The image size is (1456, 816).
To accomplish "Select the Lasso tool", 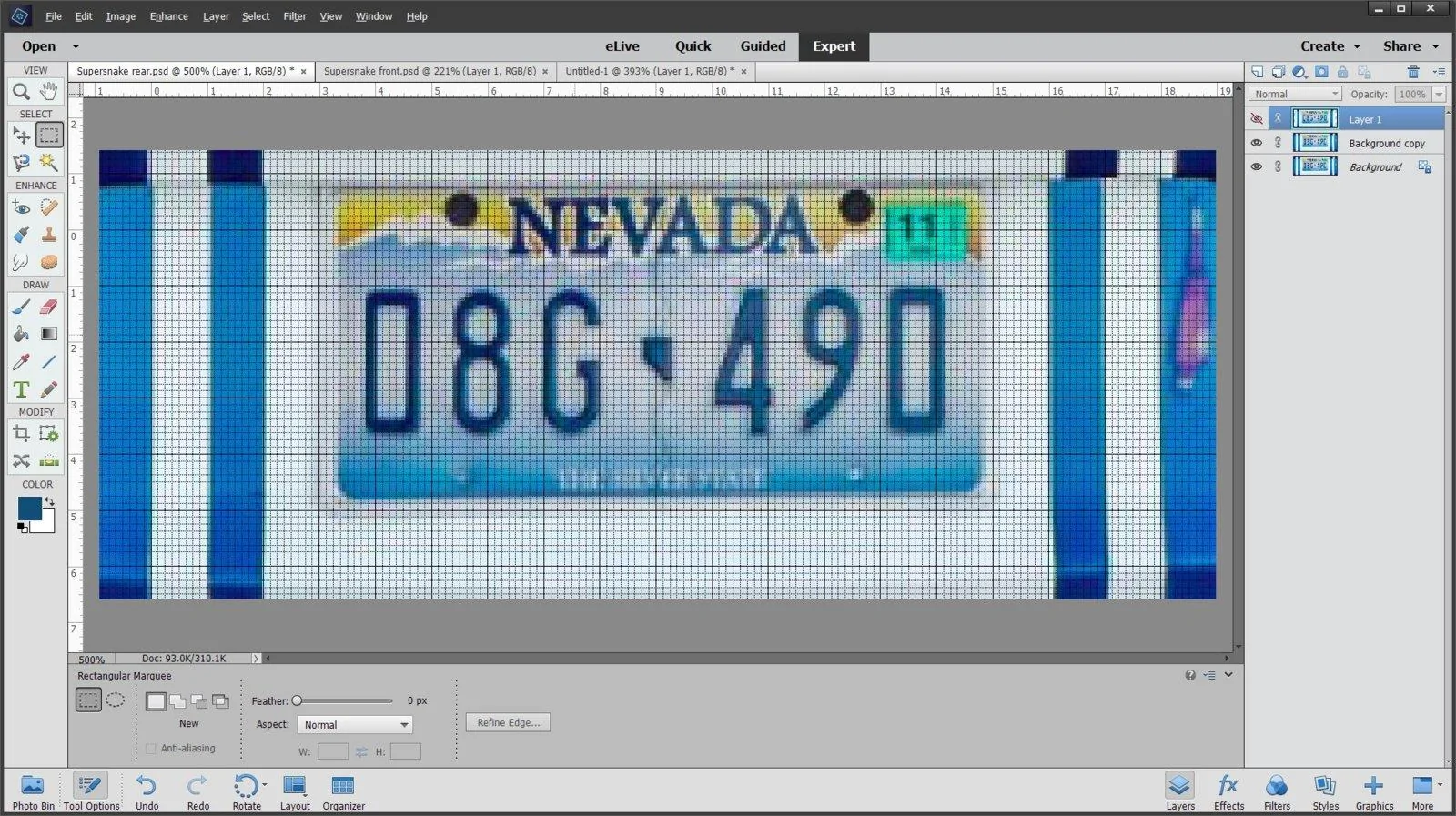I will (x=21, y=162).
